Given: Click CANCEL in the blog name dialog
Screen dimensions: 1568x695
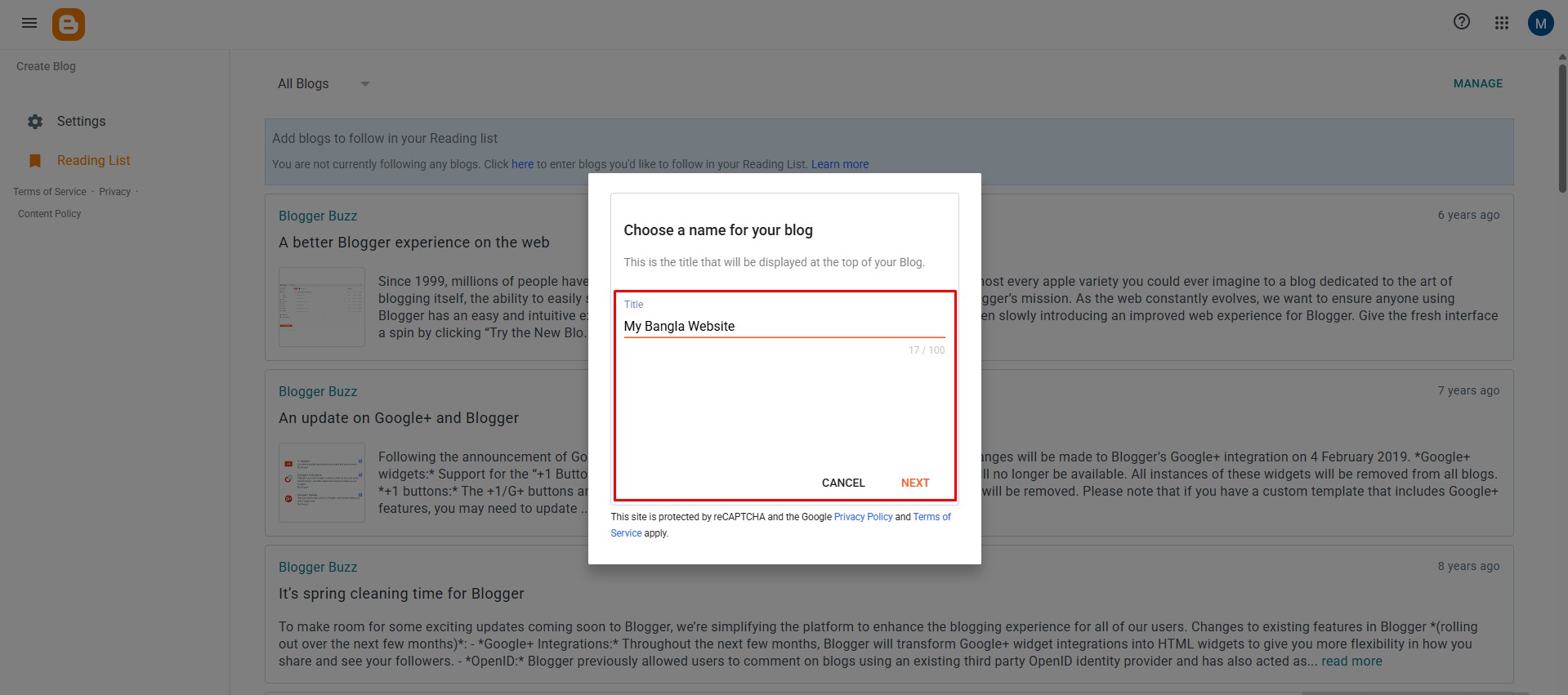Looking at the screenshot, I should pos(843,483).
